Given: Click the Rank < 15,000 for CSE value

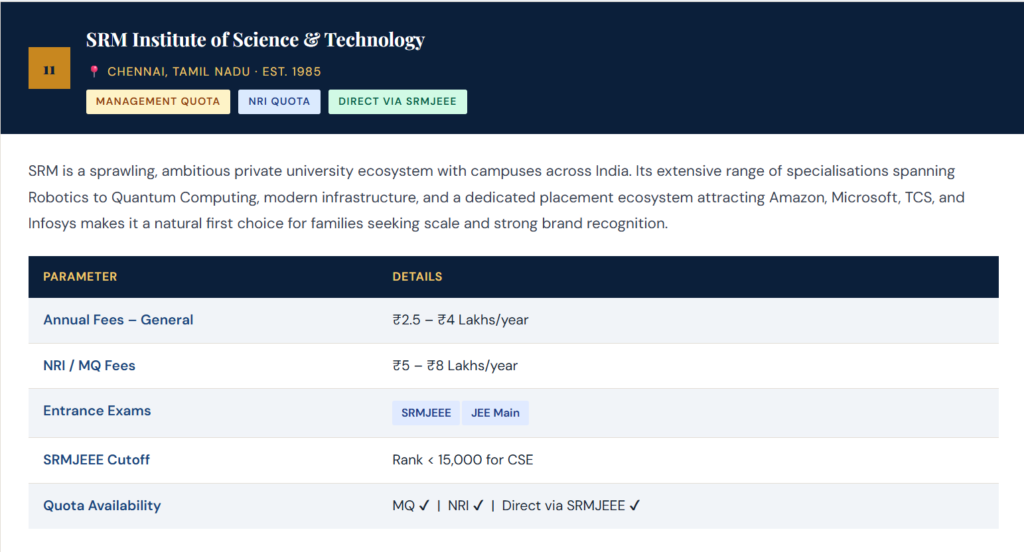Looking at the screenshot, I should point(462,460).
